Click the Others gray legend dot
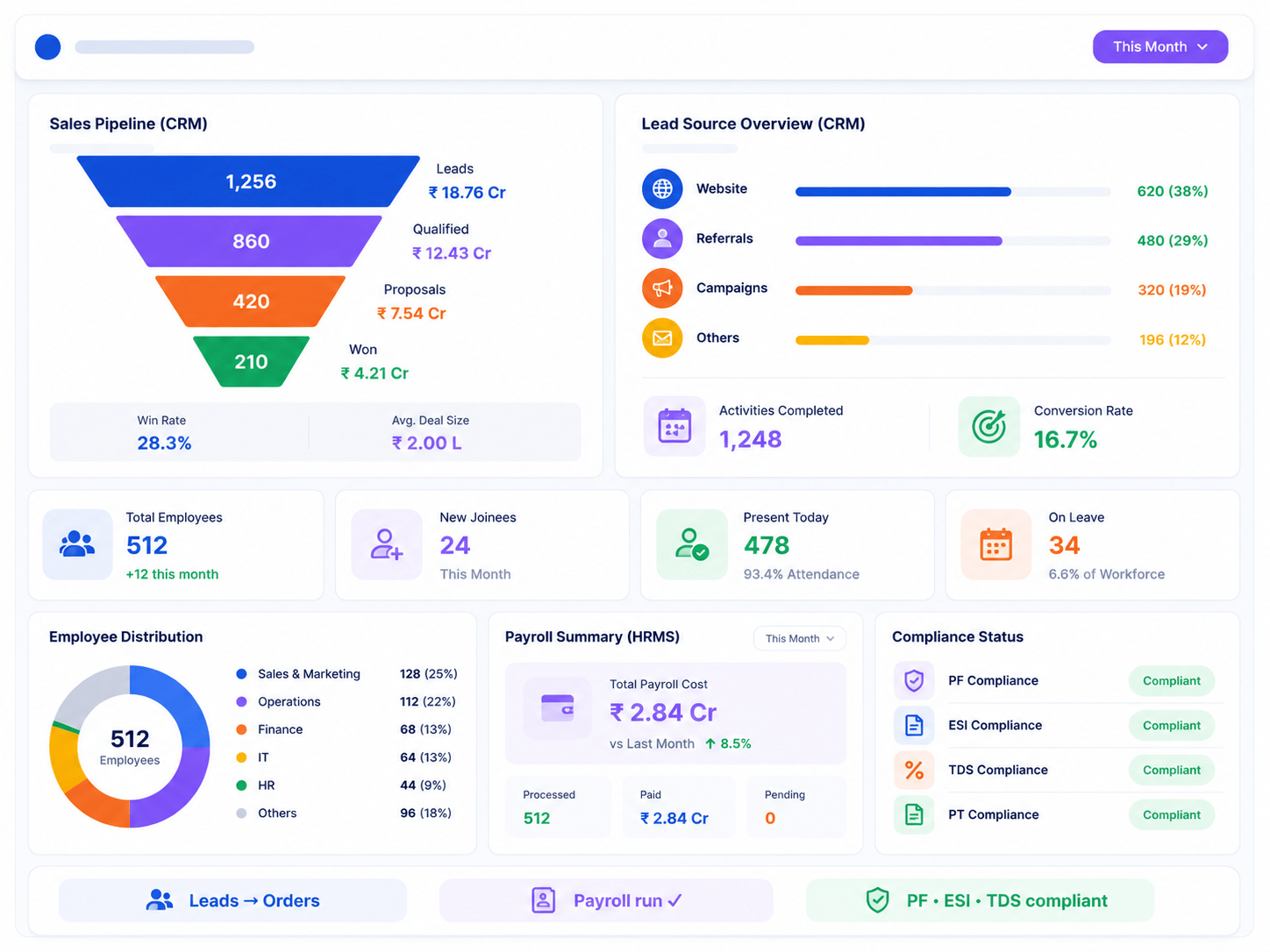The image size is (1270, 952). (x=241, y=813)
